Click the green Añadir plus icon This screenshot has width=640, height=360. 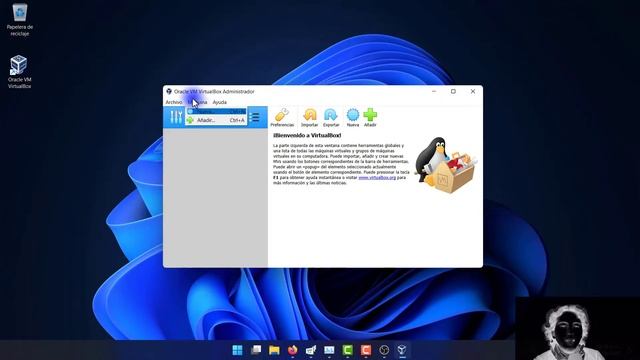tap(370, 118)
